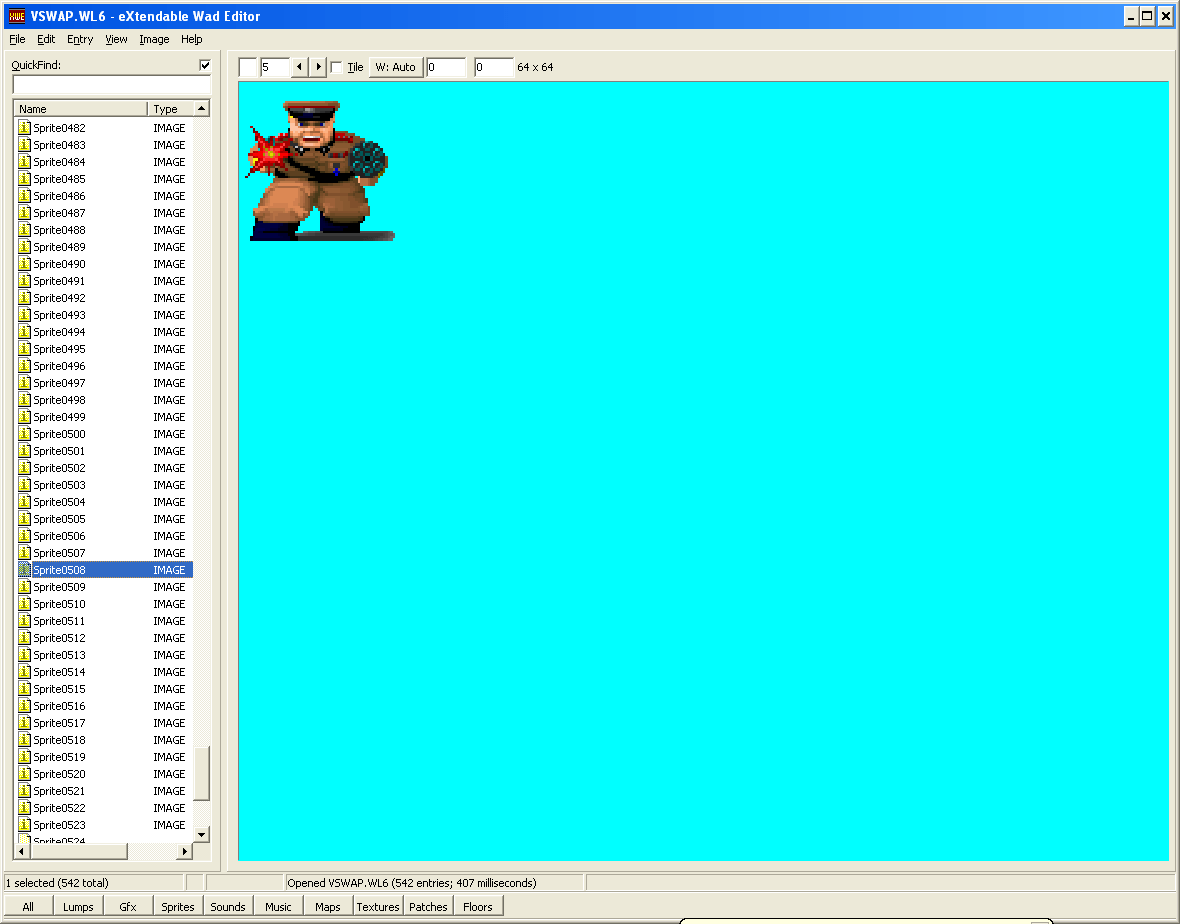This screenshot has height=924, width=1180.
Task: Filter entries by Textures
Action: (x=378, y=907)
